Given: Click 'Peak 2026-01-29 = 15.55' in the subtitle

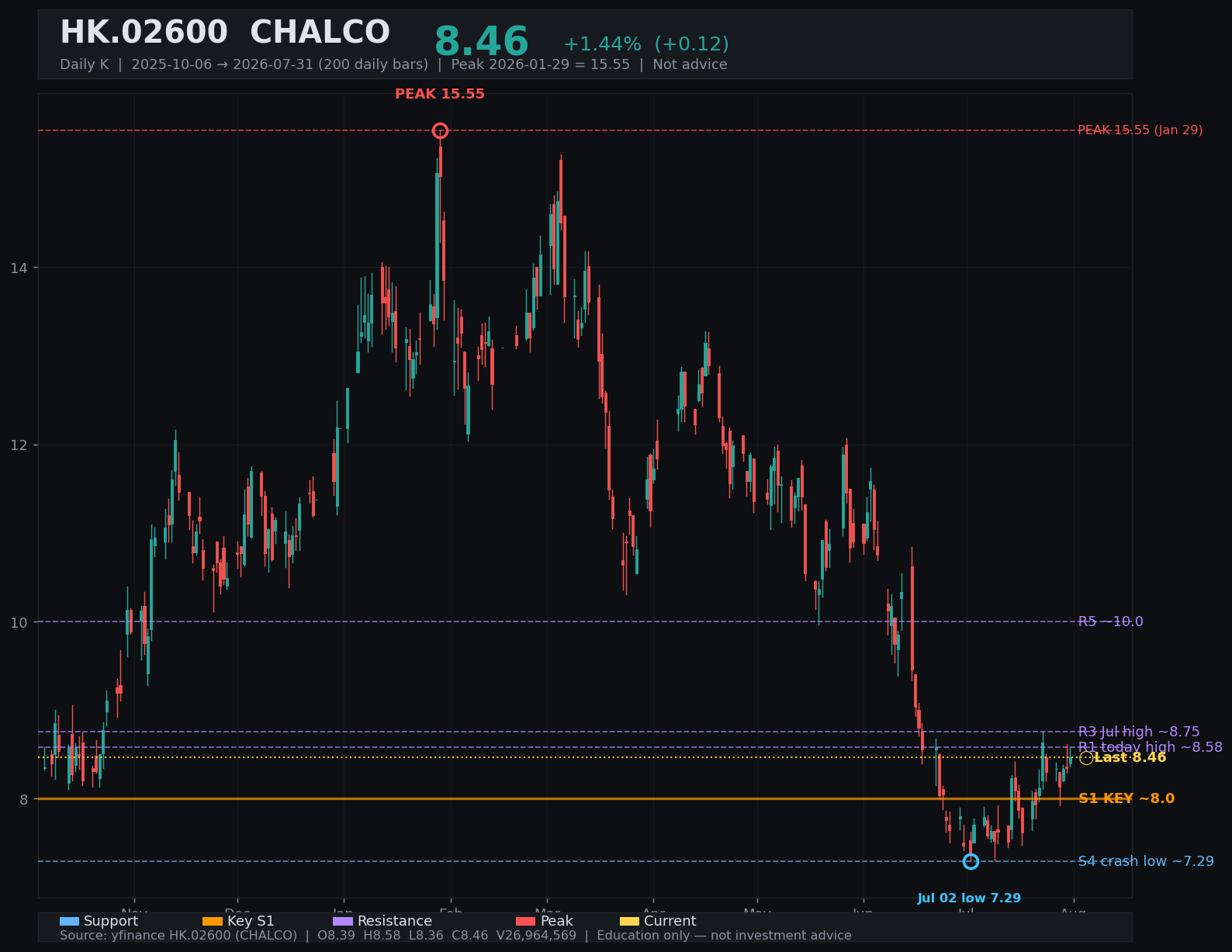Looking at the screenshot, I should pyautogui.click(x=541, y=64).
